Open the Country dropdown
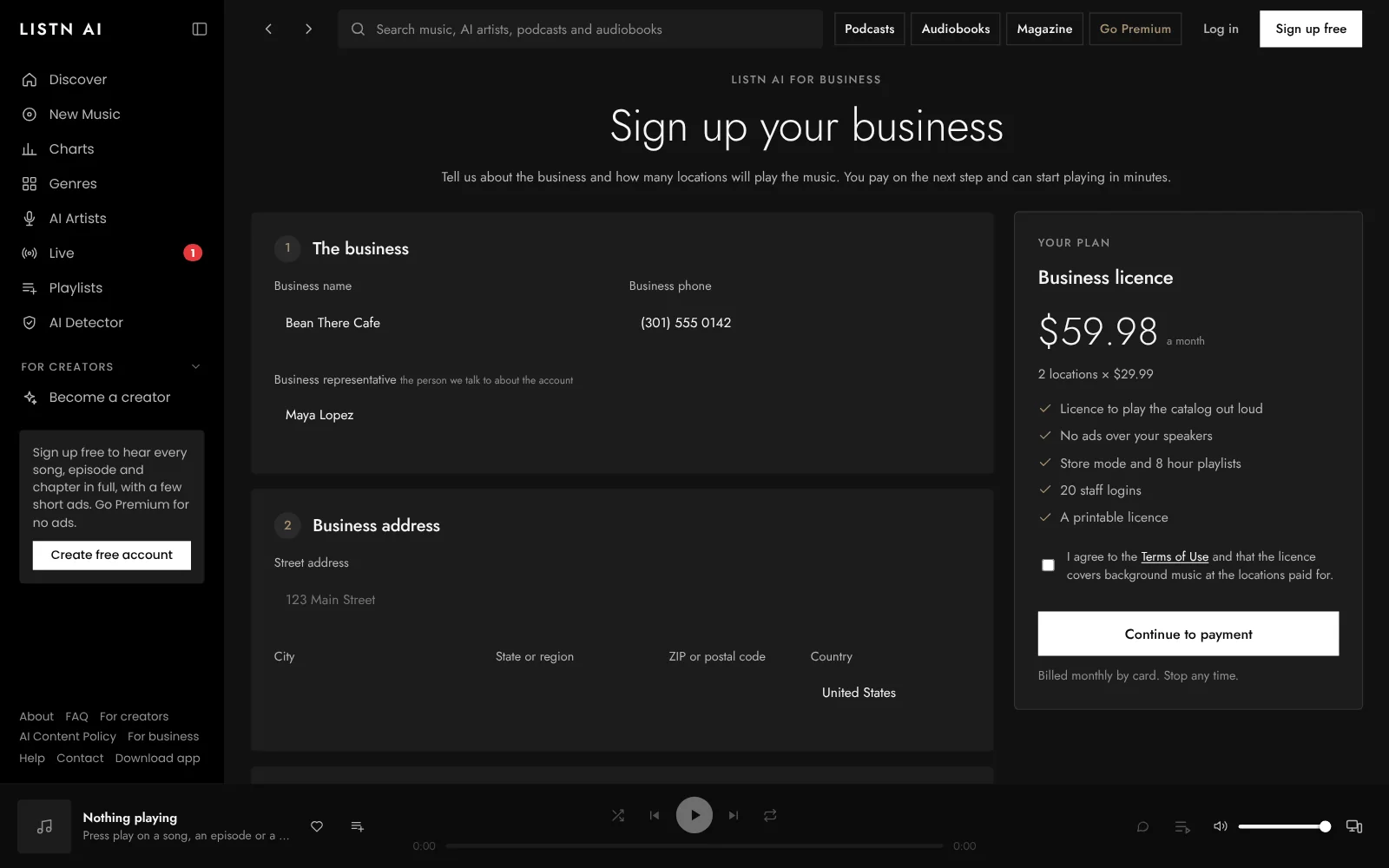The height and width of the screenshot is (868, 1389). tap(890, 693)
